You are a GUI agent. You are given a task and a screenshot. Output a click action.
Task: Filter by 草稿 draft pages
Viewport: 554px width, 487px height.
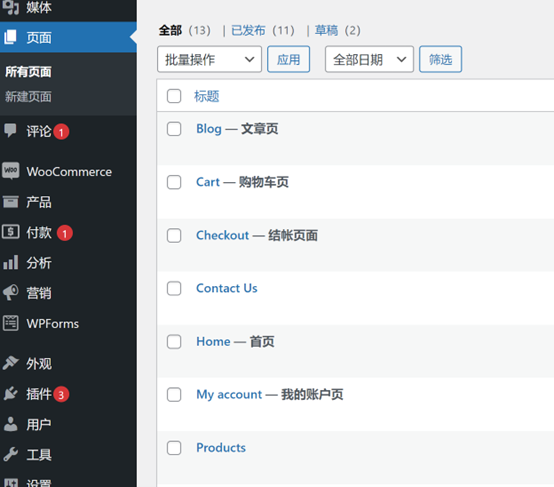point(326,30)
